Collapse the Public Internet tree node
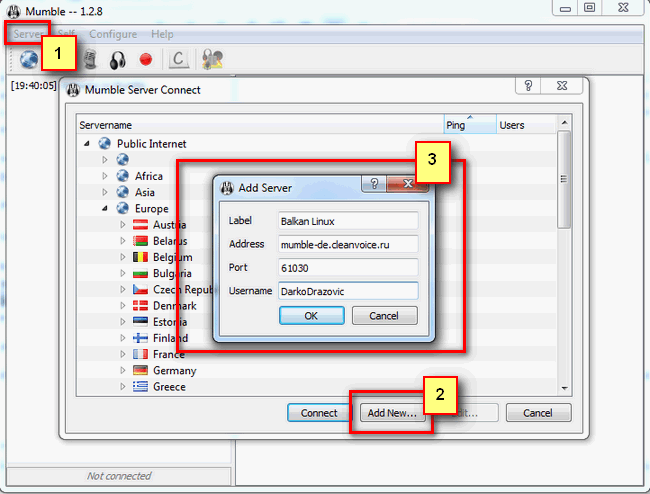Screen dimensions: 650x494 pos(87,143)
